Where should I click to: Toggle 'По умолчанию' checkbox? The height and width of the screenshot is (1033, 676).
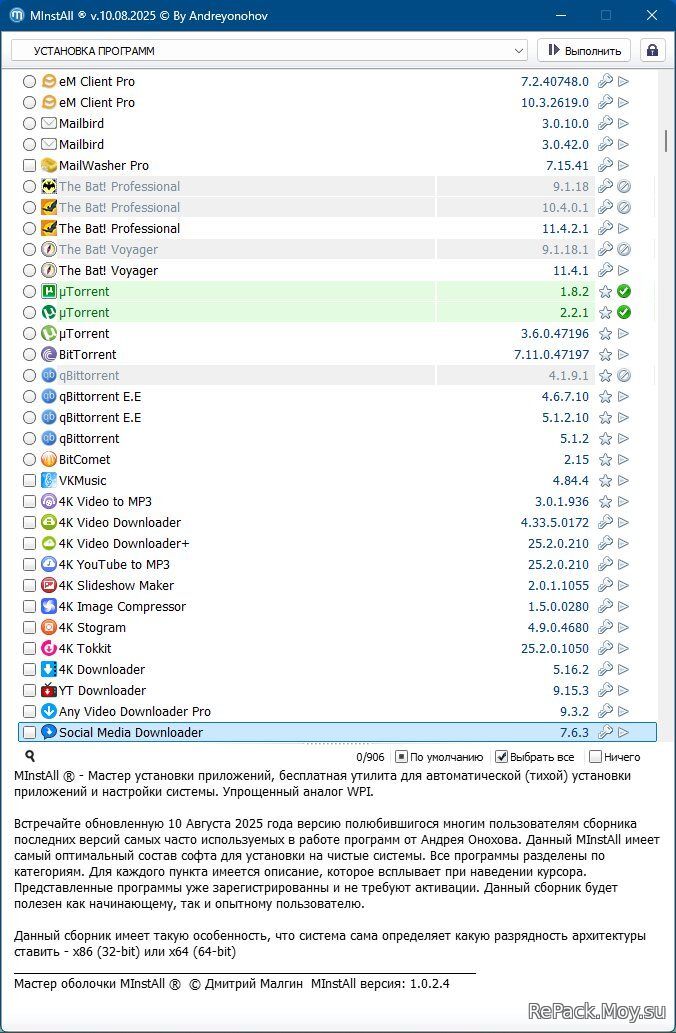[401, 757]
